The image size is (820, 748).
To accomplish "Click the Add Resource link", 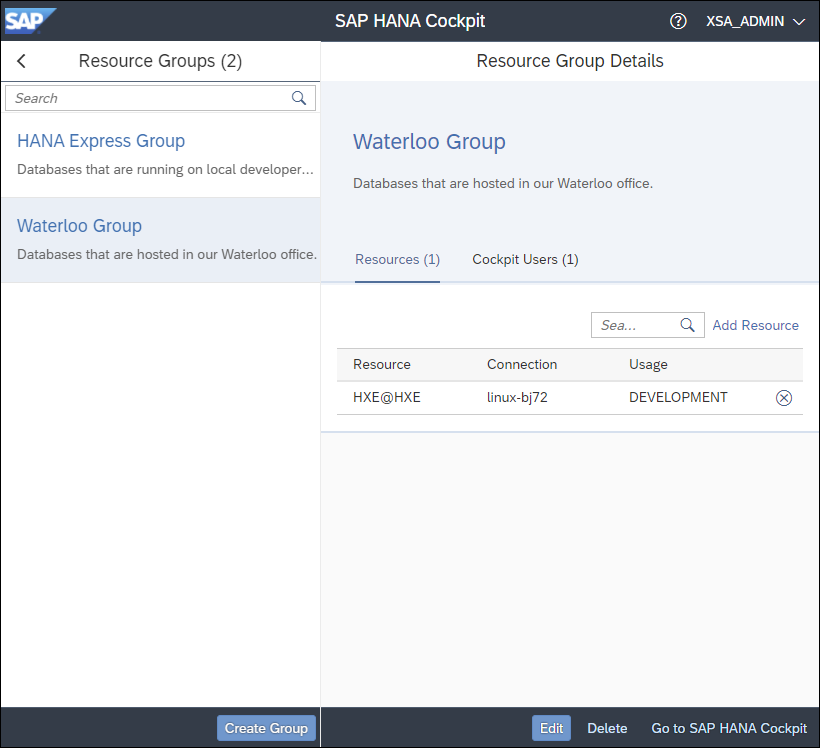I will [x=756, y=325].
